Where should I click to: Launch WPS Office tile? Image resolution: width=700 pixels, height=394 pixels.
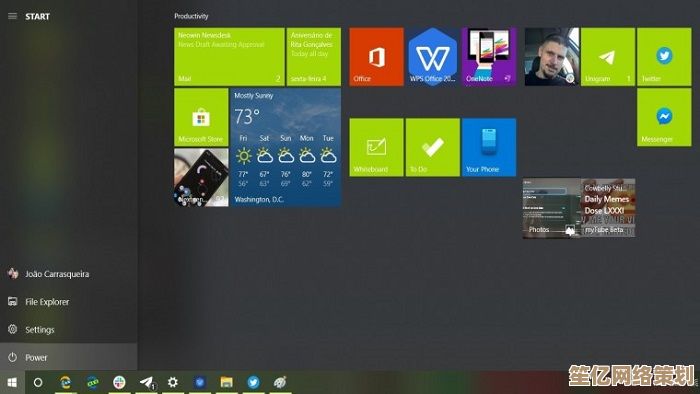[x=433, y=57]
